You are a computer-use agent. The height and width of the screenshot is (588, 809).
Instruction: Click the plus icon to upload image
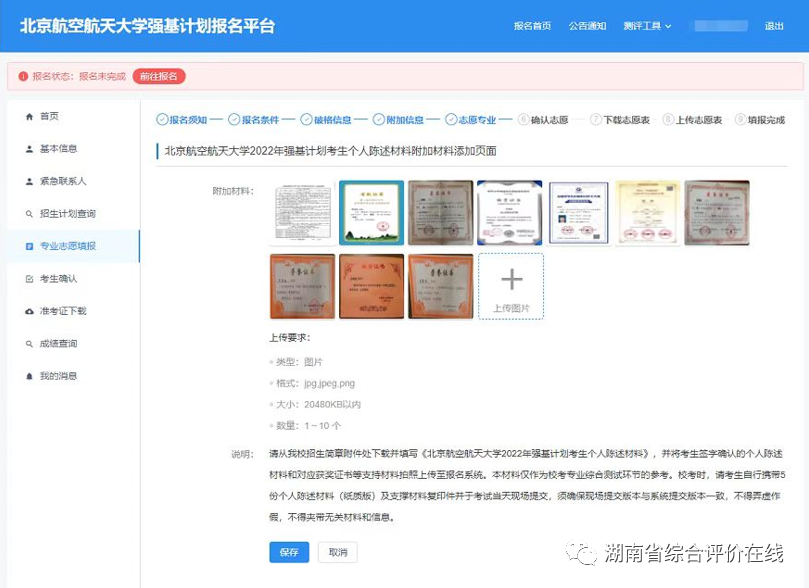511,280
